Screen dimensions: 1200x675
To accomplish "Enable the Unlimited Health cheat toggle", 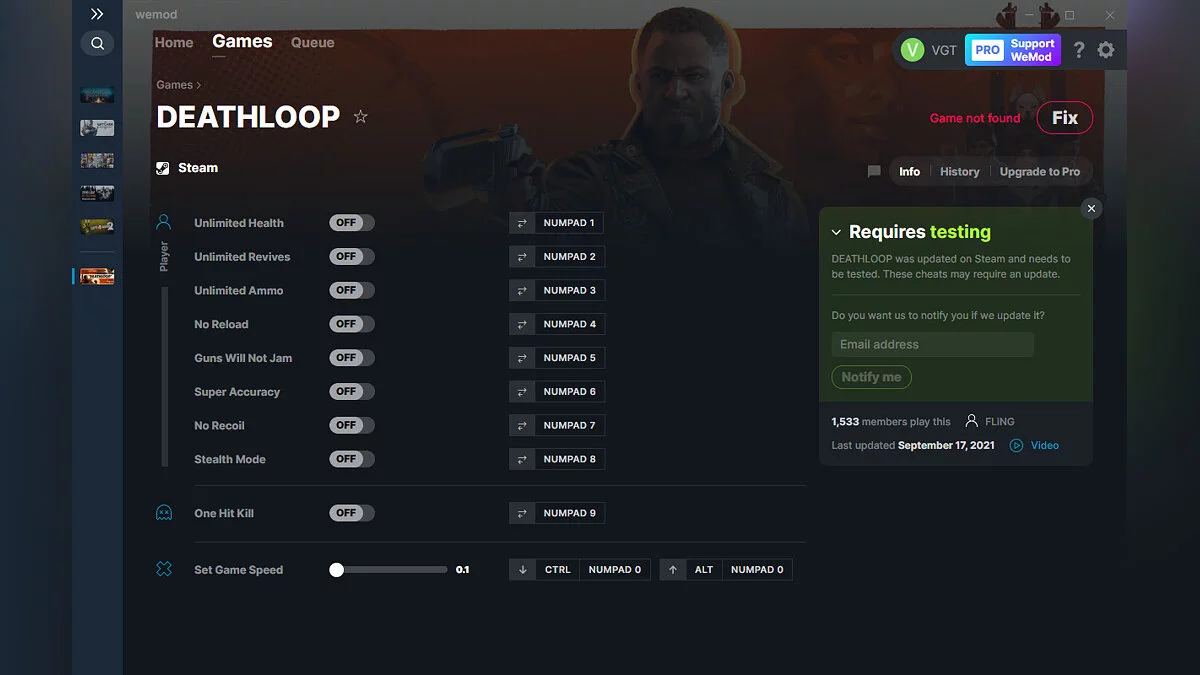I will point(351,222).
